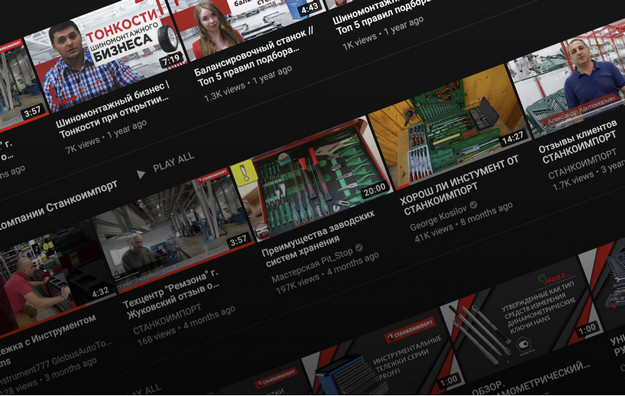Click the verified badge next to George Kosilov
Viewport: 625px width, 396px height.
474,205
